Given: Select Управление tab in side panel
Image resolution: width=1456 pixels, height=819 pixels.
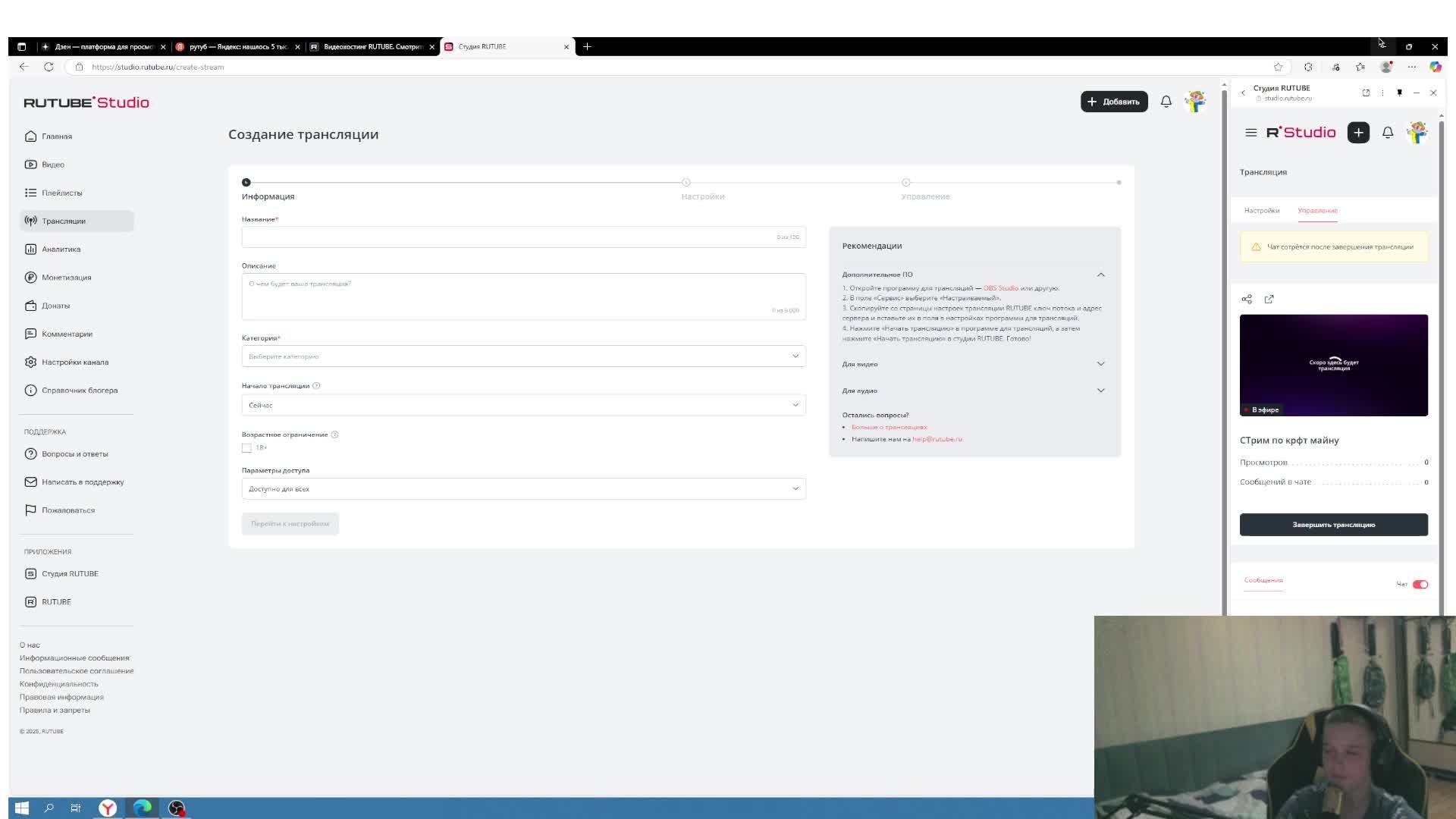Looking at the screenshot, I should 1317,211.
